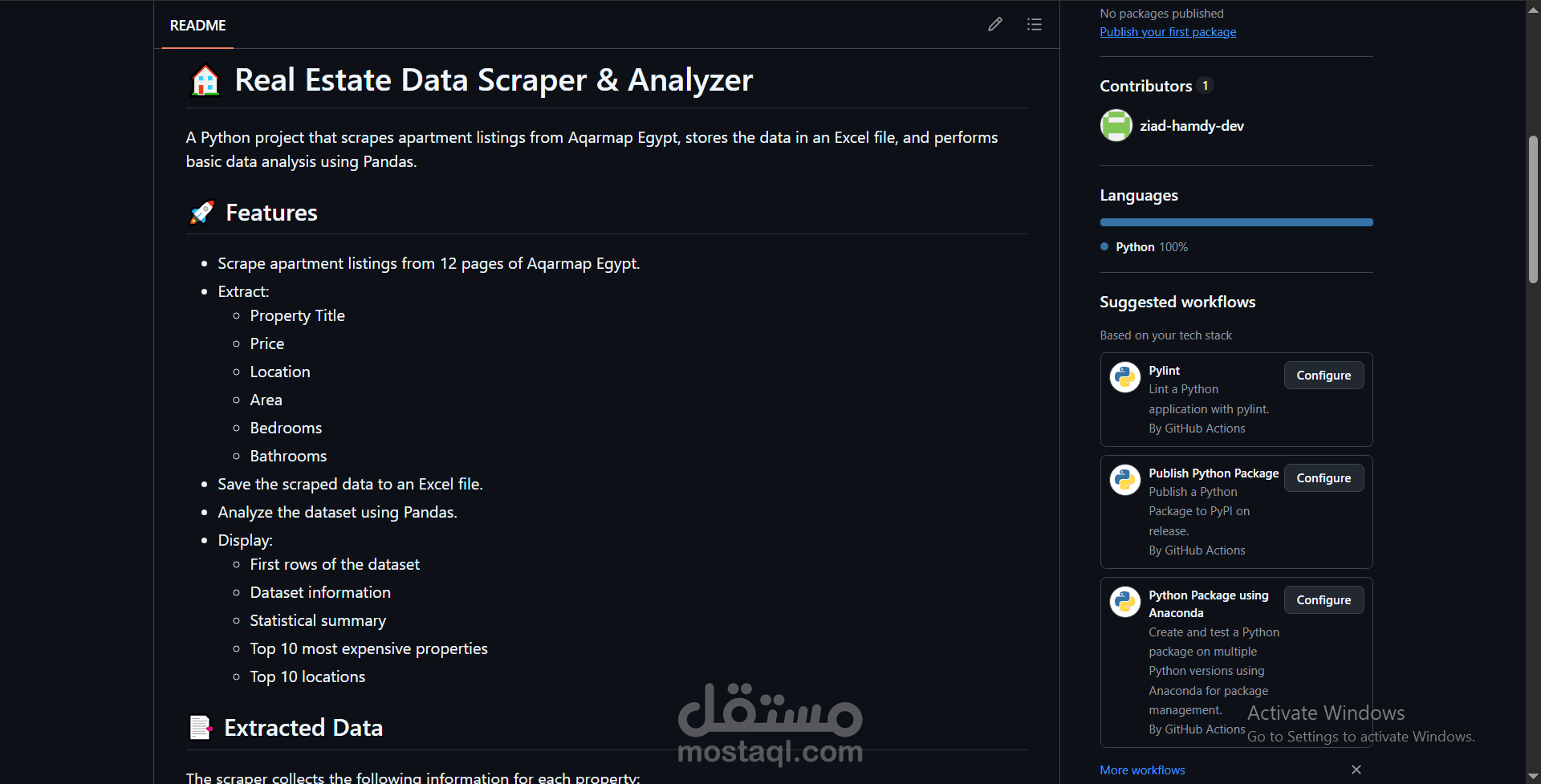Click the Bedrooms list item
Image resolution: width=1541 pixels, height=784 pixels.
click(x=286, y=428)
